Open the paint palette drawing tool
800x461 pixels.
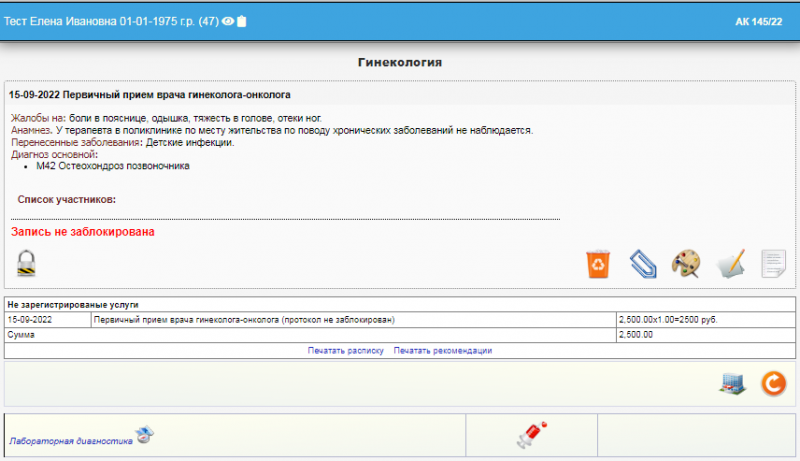pyautogui.click(x=685, y=264)
